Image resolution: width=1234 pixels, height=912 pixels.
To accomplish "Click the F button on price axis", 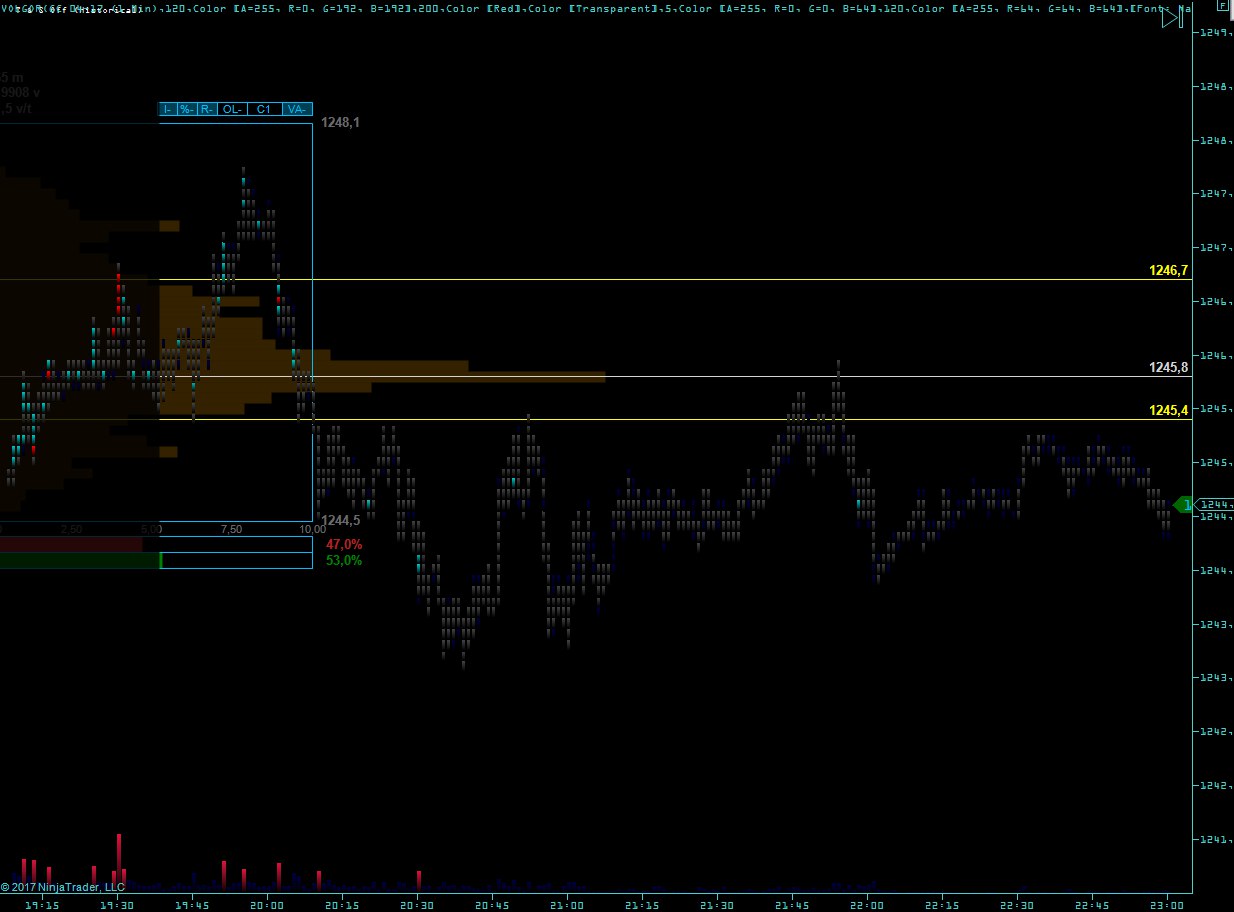I will [x=1222, y=6].
